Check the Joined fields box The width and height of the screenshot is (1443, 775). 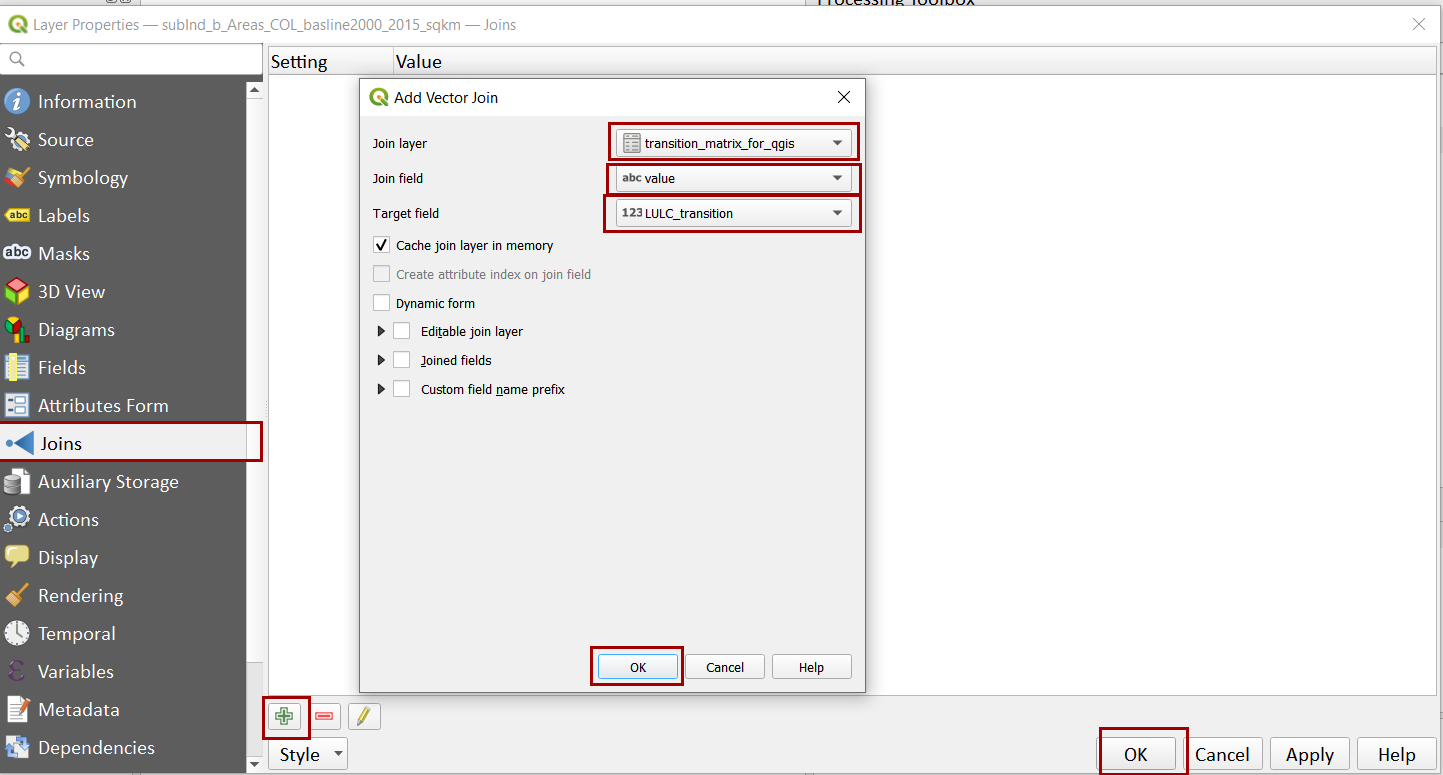(401, 360)
